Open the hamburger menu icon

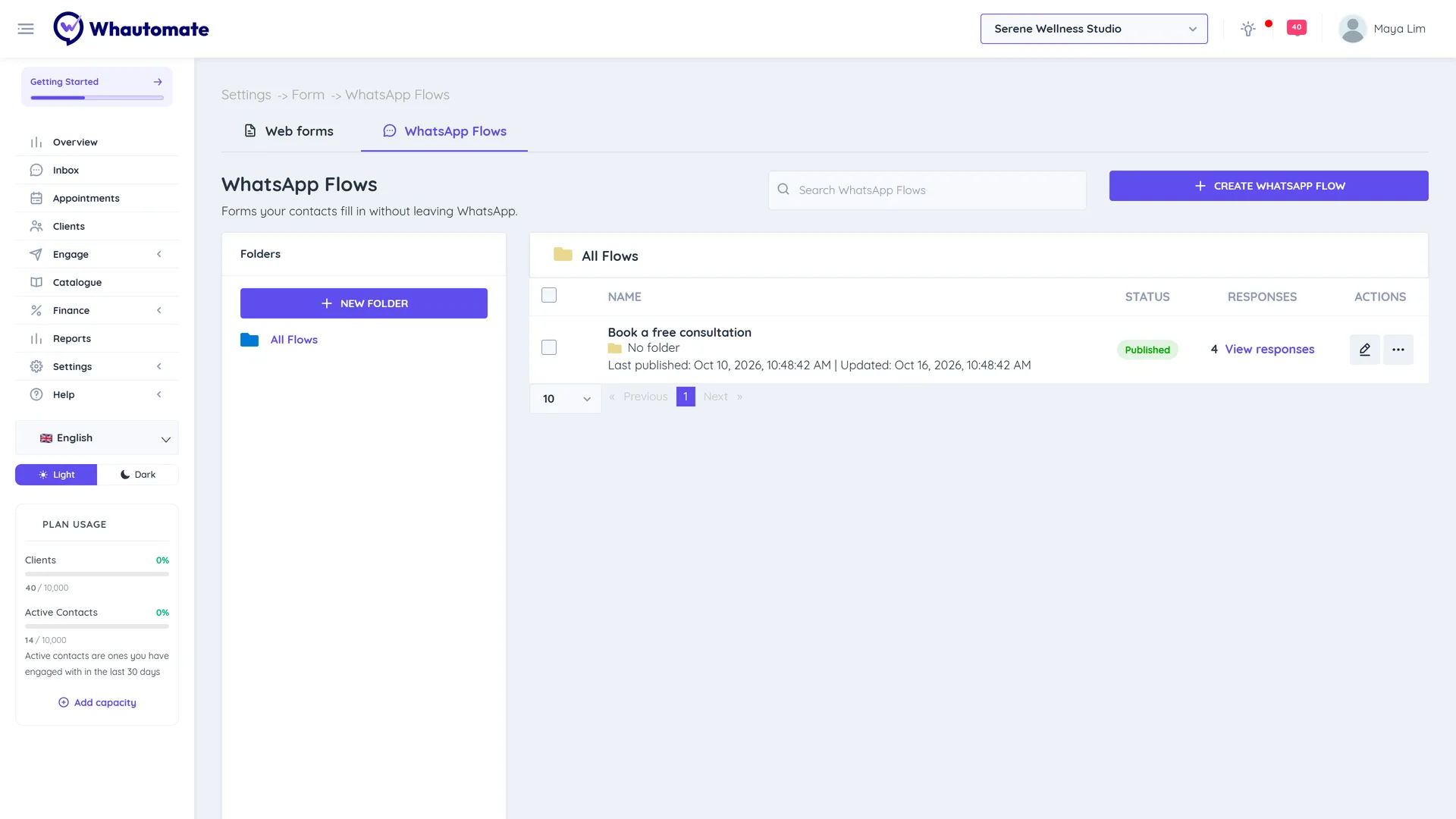click(26, 29)
